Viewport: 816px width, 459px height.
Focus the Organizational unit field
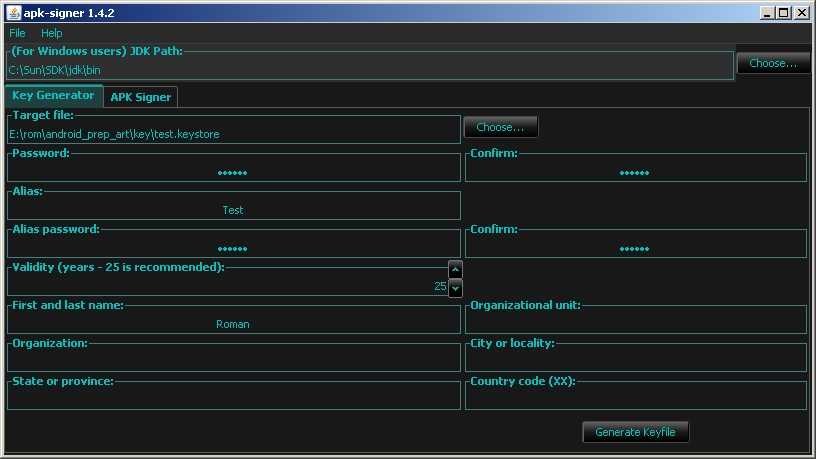click(634, 324)
